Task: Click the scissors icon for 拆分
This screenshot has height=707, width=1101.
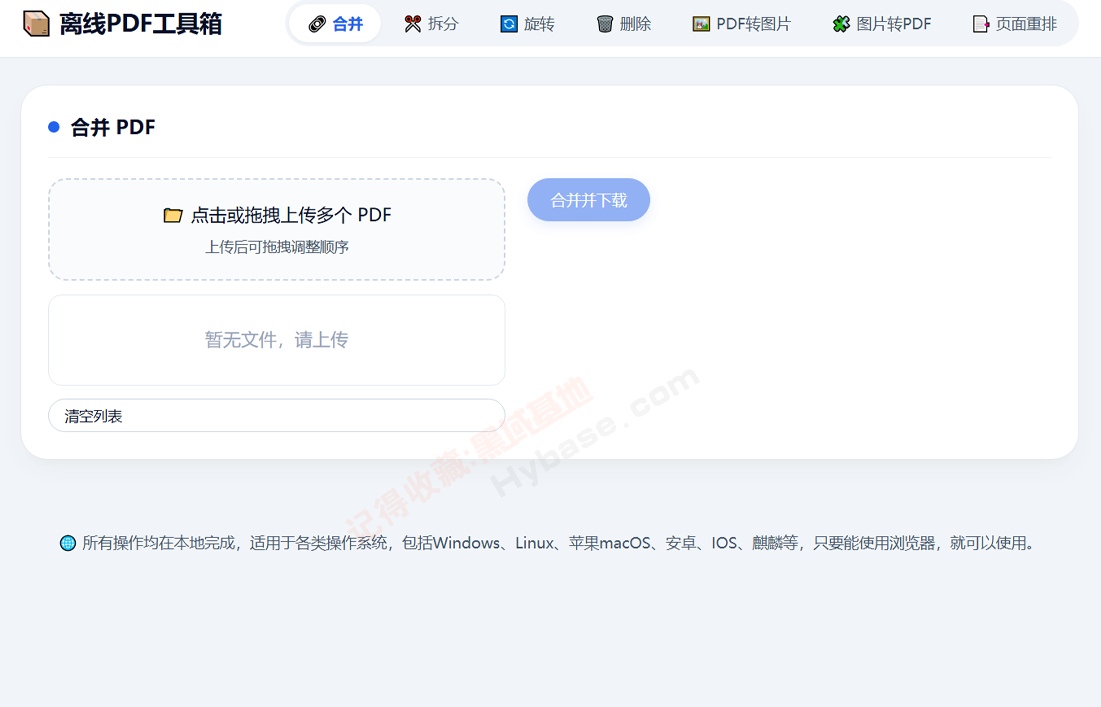Action: pos(413,25)
